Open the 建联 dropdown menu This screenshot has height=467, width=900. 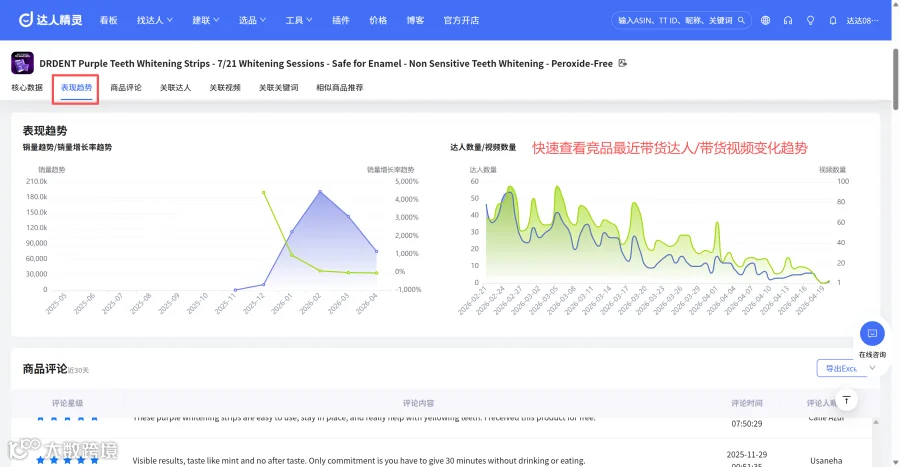205,20
